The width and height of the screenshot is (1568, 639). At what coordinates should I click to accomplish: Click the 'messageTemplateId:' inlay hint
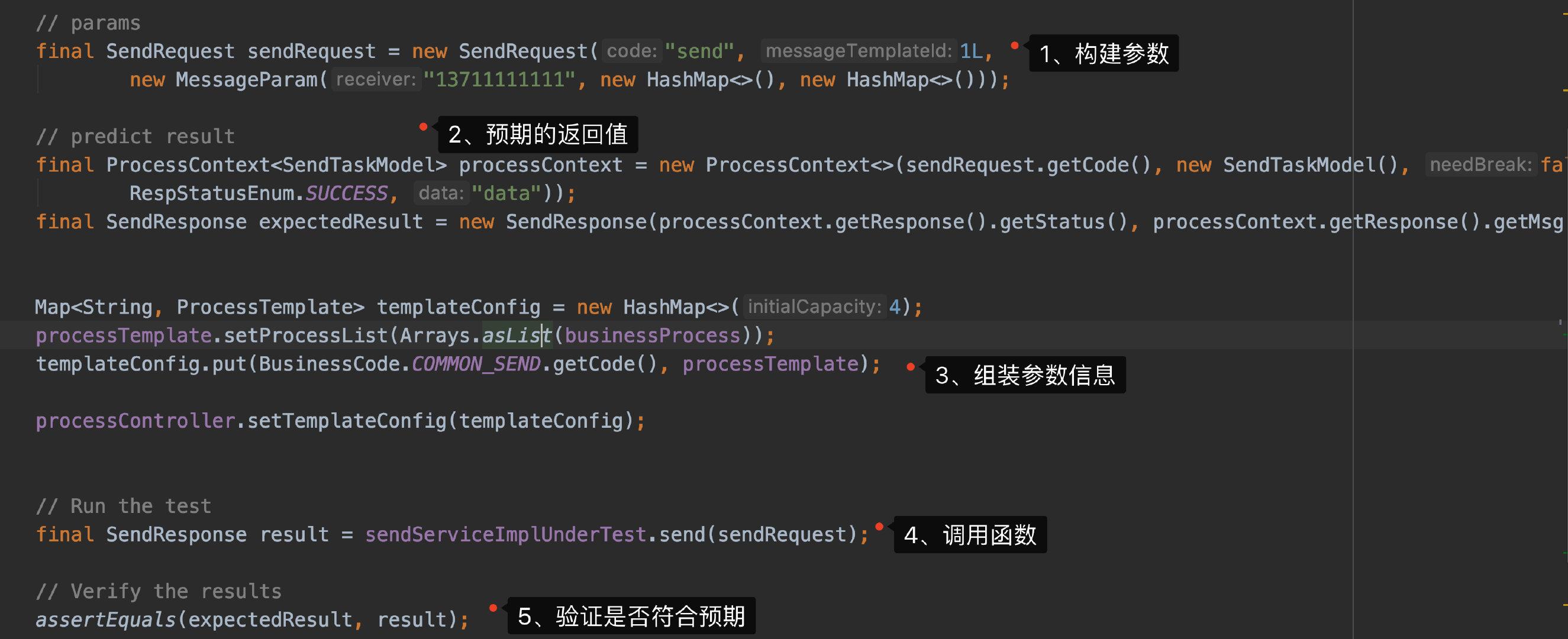point(859,51)
